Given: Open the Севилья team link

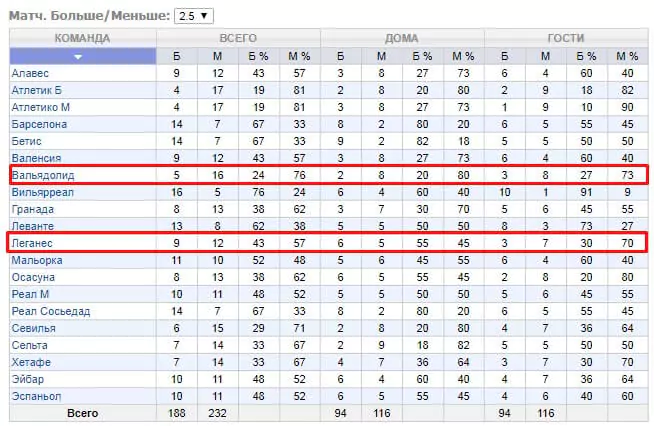Looking at the screenshot, I should (x=33, y=328).
